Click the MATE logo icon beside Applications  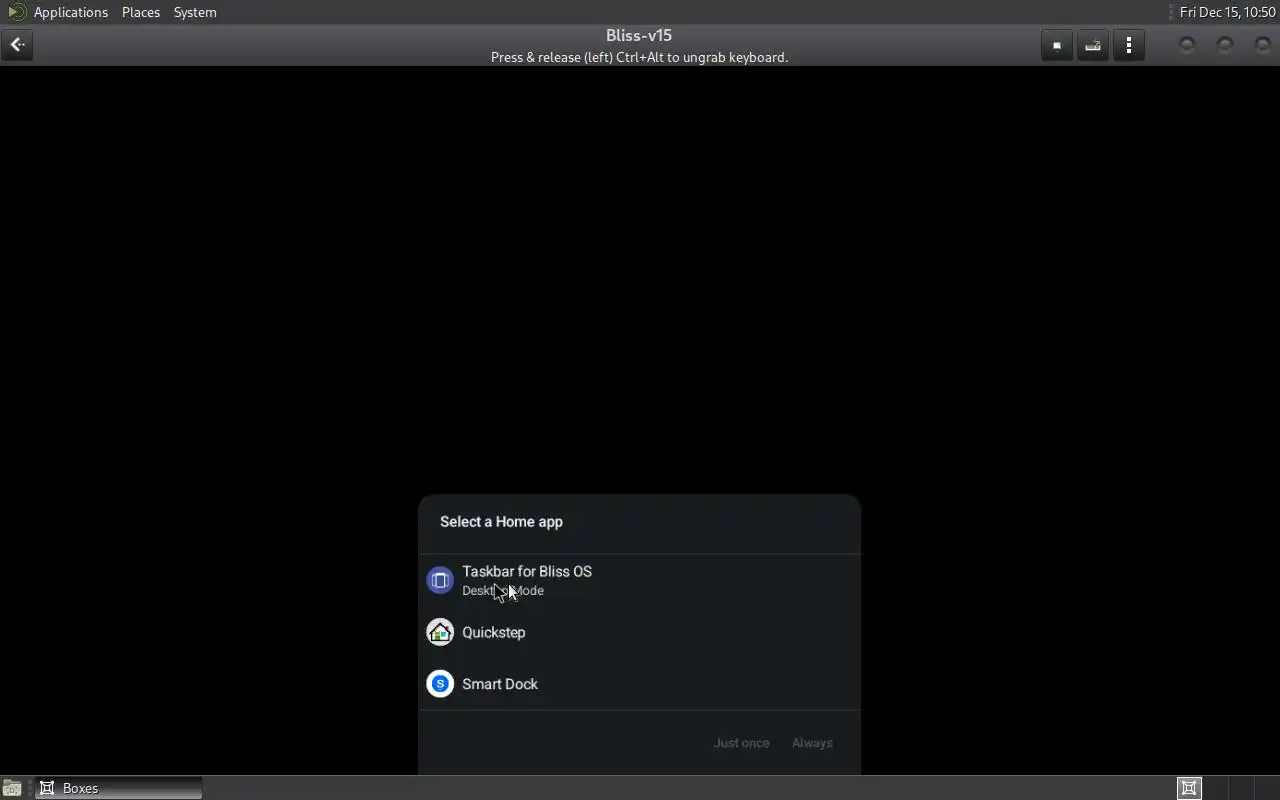[16, 12]
